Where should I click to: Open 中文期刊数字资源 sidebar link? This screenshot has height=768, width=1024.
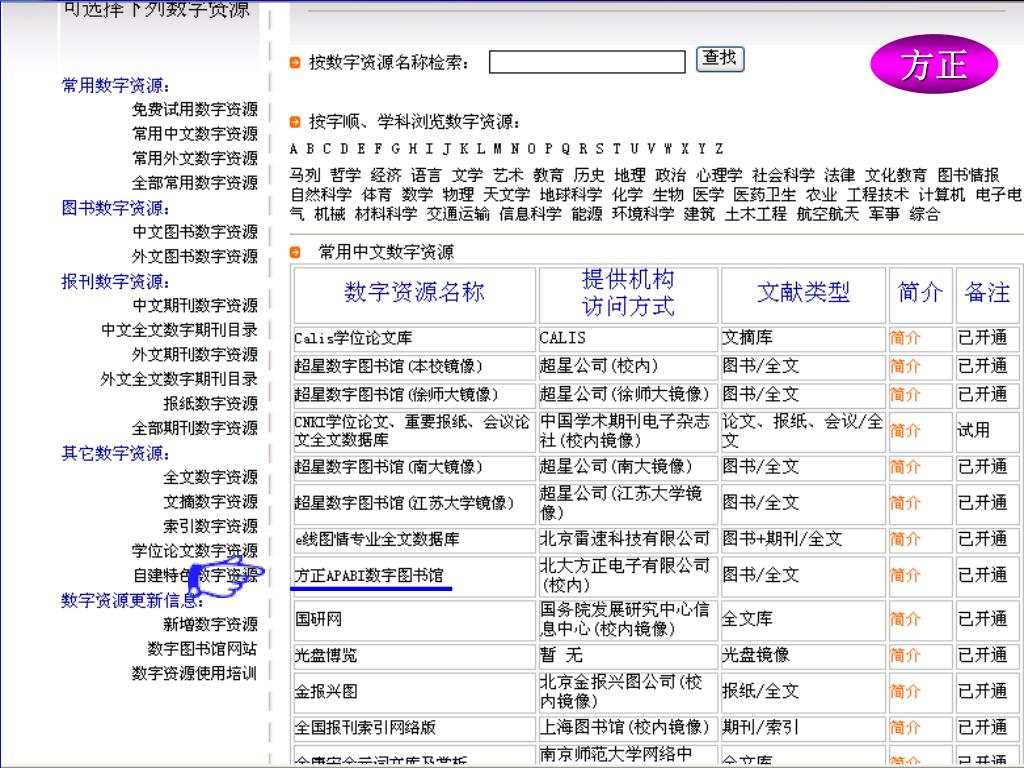(195, 305)
